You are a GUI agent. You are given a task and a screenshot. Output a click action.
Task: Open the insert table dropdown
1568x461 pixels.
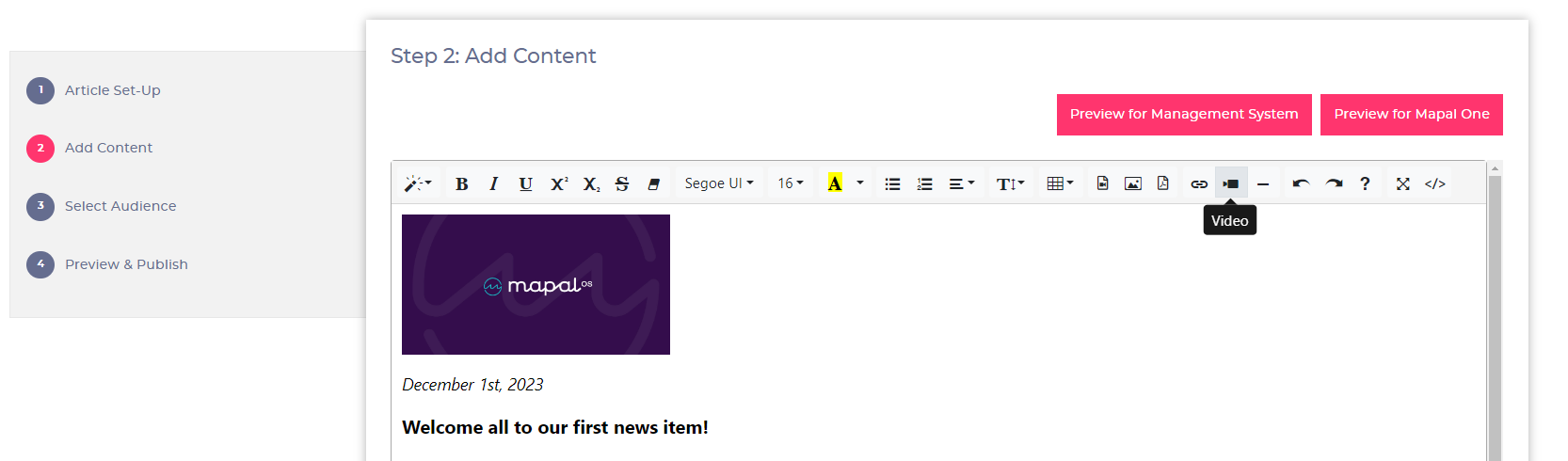coord(1061,183)
